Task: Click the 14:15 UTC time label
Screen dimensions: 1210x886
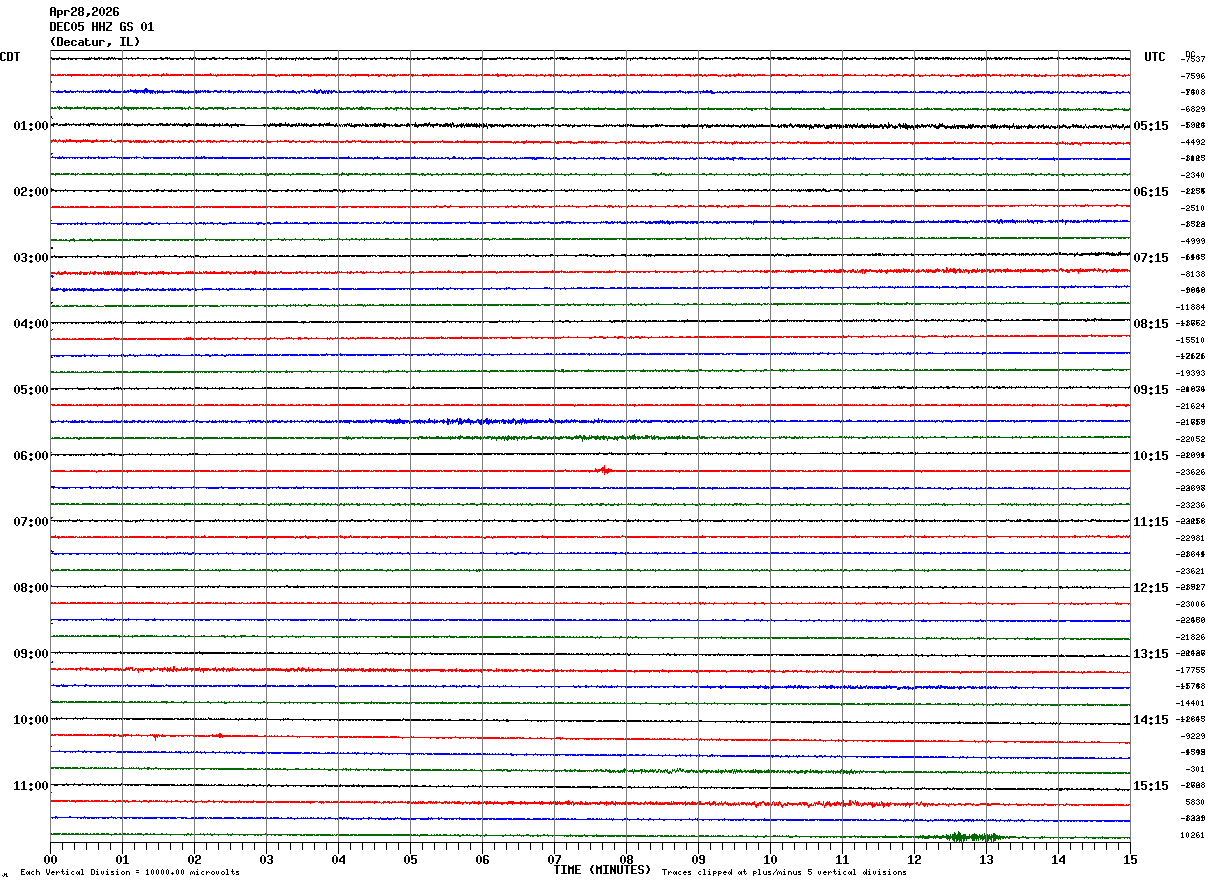Action: [1152, 720]
